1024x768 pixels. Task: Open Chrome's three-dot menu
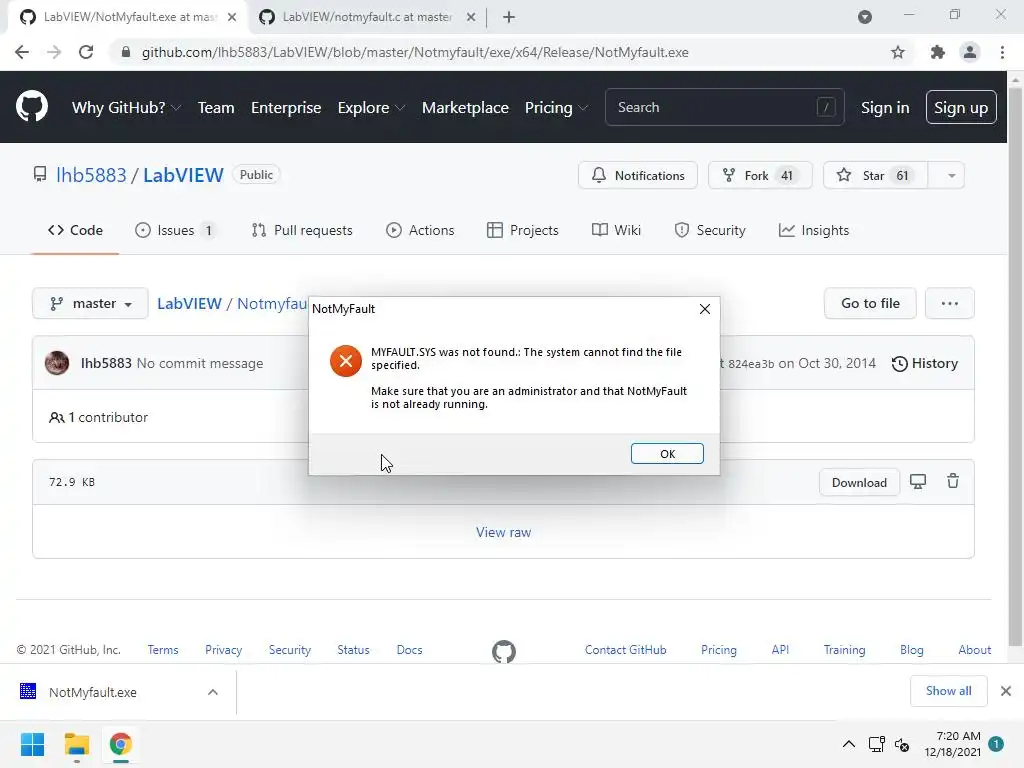[1002, 52]
